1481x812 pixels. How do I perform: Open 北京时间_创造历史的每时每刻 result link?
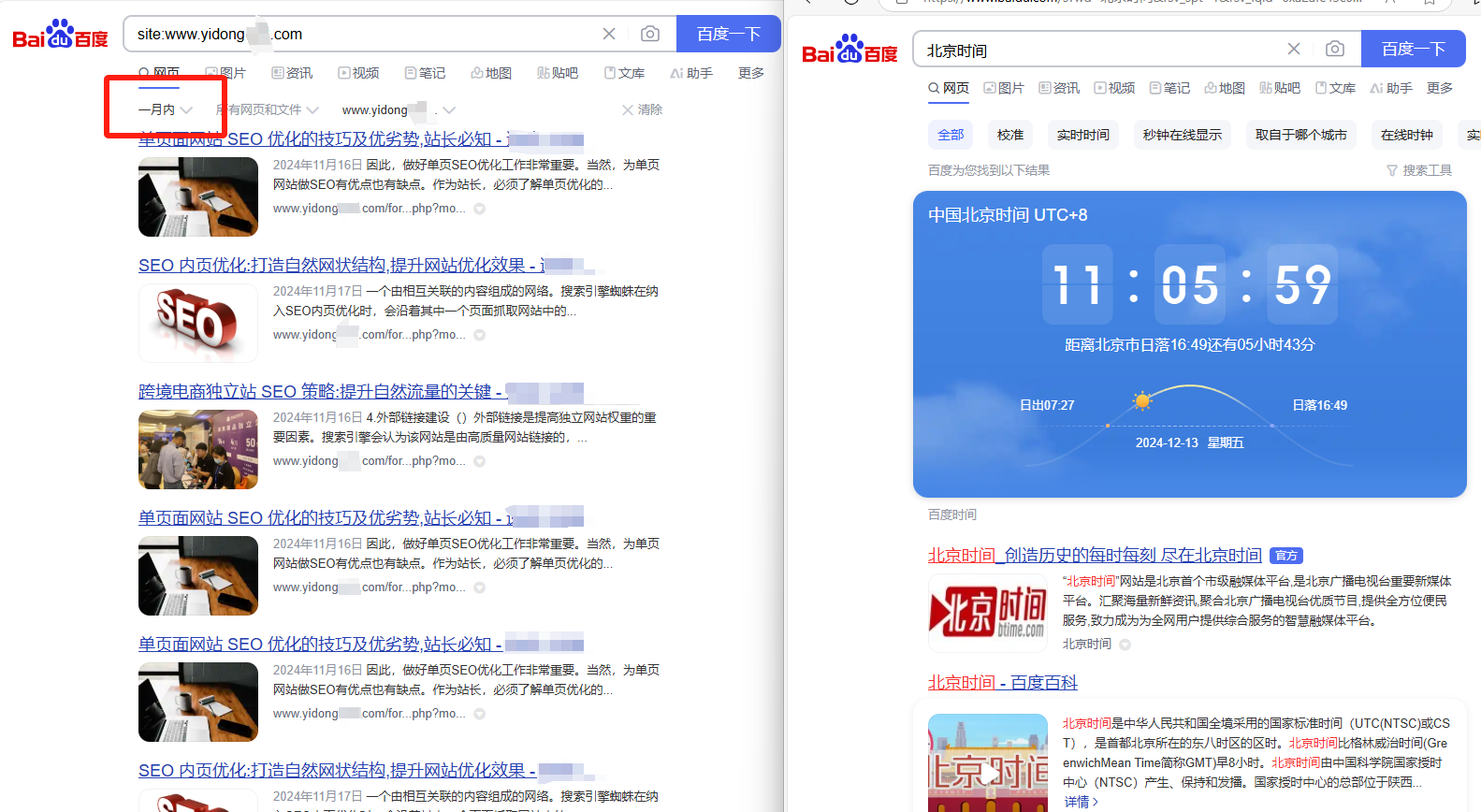1095,556
